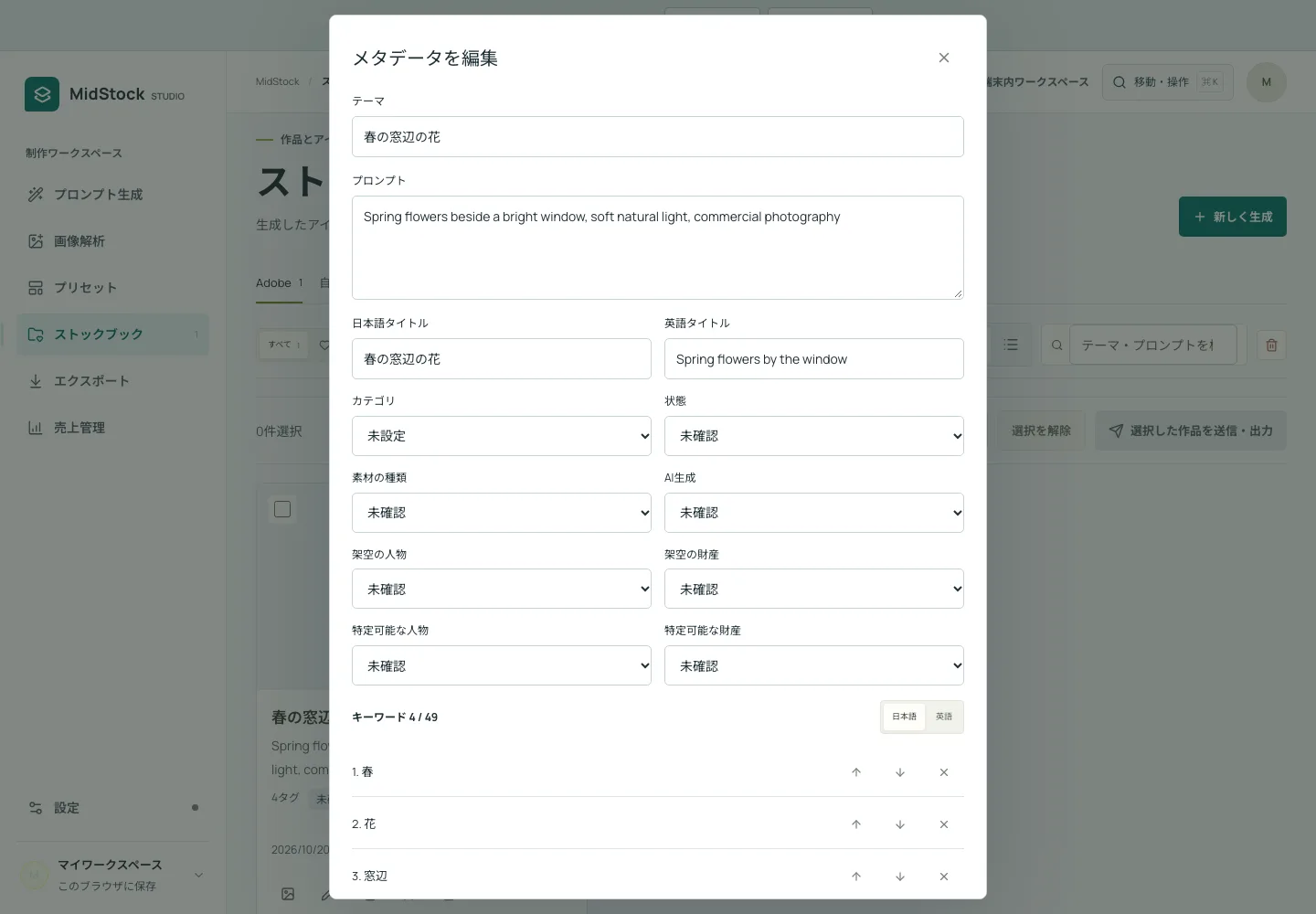Click 選択した作品を送信・出力 button
Screen dimensions: 1316x914
pos(1191,430)
